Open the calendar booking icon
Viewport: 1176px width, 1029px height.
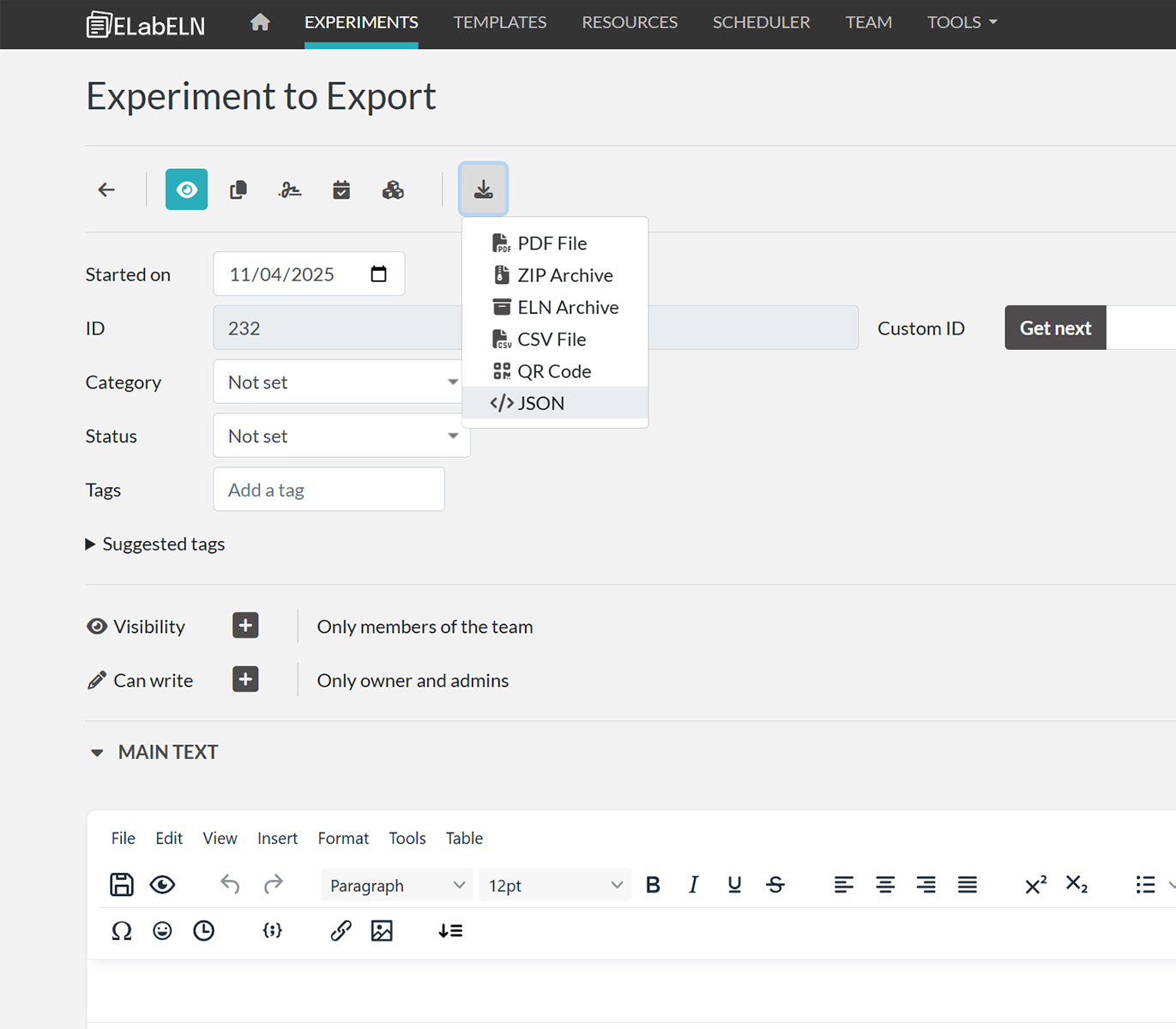click(341, 190)
